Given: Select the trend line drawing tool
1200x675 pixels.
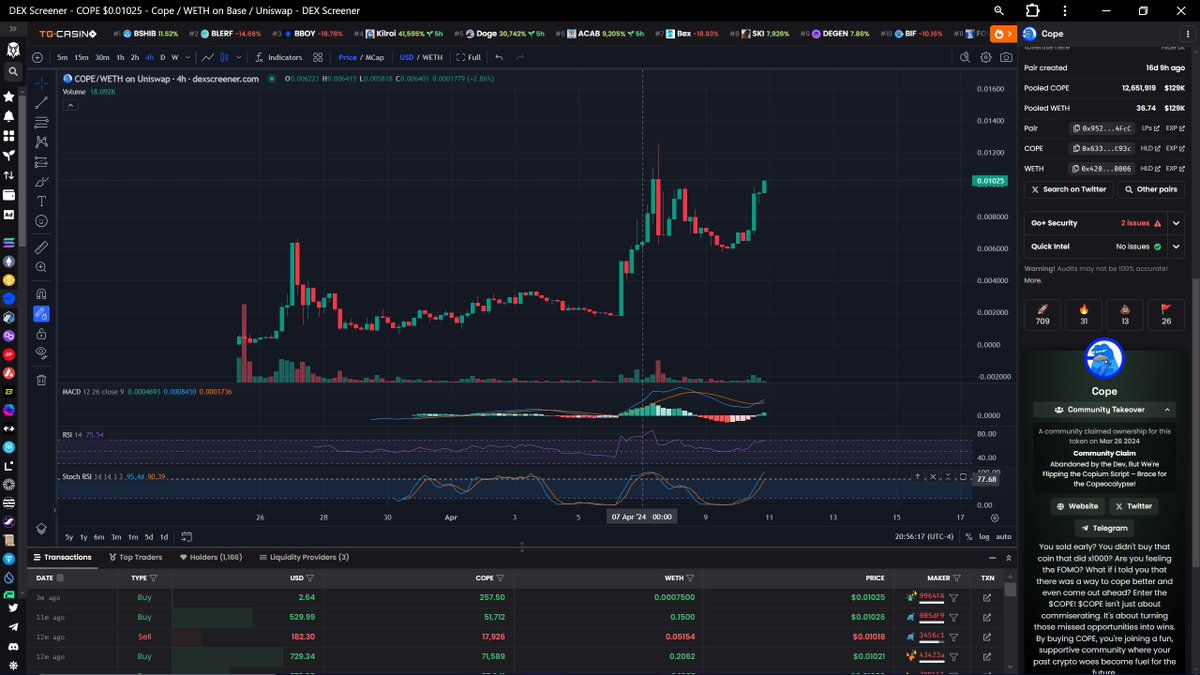Looking at the screenshot, I should [x=41, y=103].
